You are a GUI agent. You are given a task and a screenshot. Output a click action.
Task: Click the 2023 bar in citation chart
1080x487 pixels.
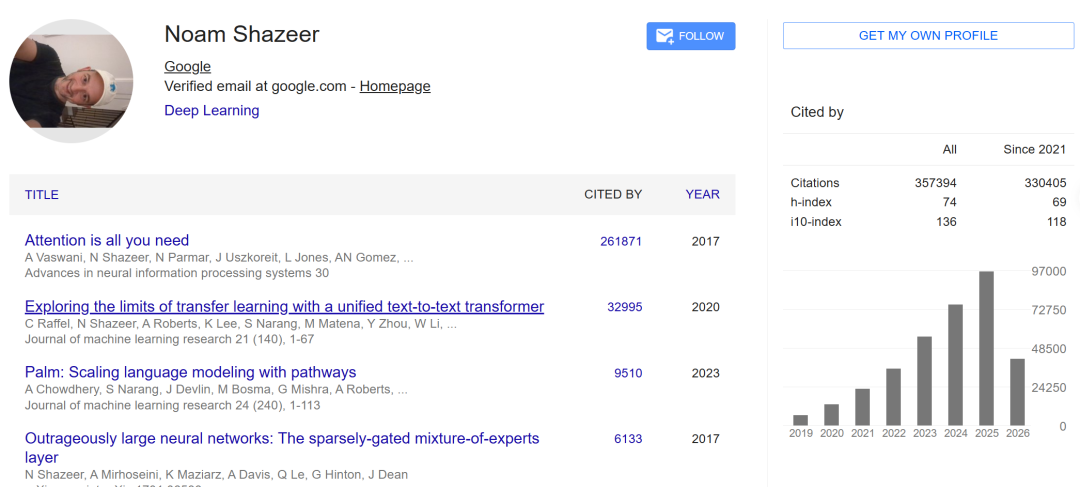point(924,381)
